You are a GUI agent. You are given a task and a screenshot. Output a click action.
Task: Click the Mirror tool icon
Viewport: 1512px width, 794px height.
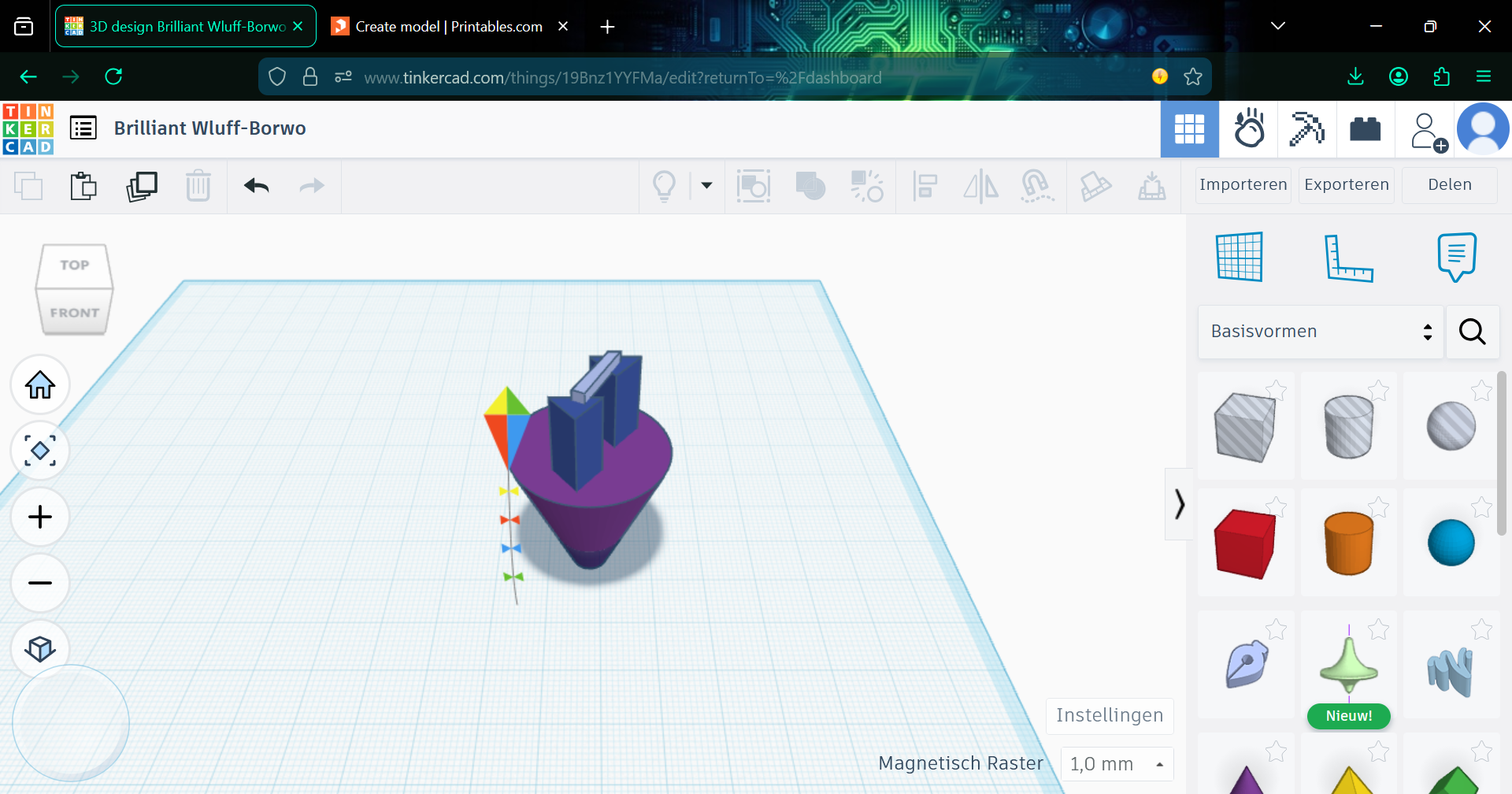[x=980, y=187]
